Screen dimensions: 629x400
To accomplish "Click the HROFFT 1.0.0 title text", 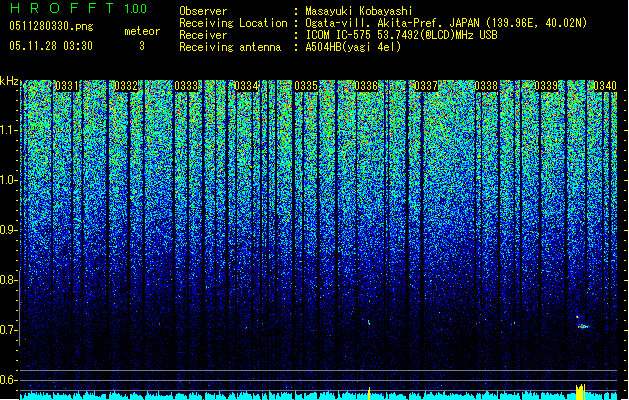I will pyautogui.click(x=79, y=8).
